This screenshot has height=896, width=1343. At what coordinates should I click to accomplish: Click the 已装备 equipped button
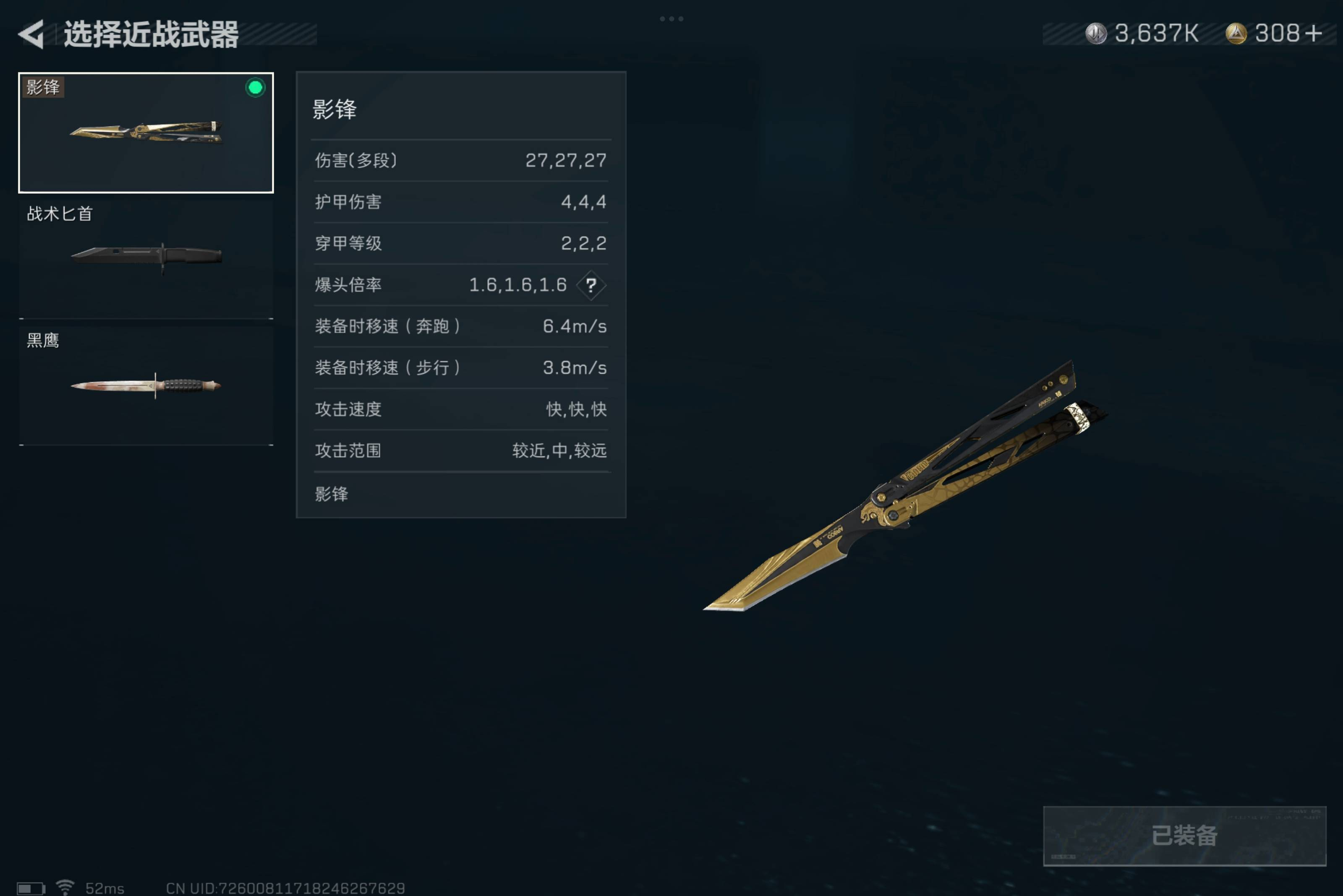[x=1184, y=836]
